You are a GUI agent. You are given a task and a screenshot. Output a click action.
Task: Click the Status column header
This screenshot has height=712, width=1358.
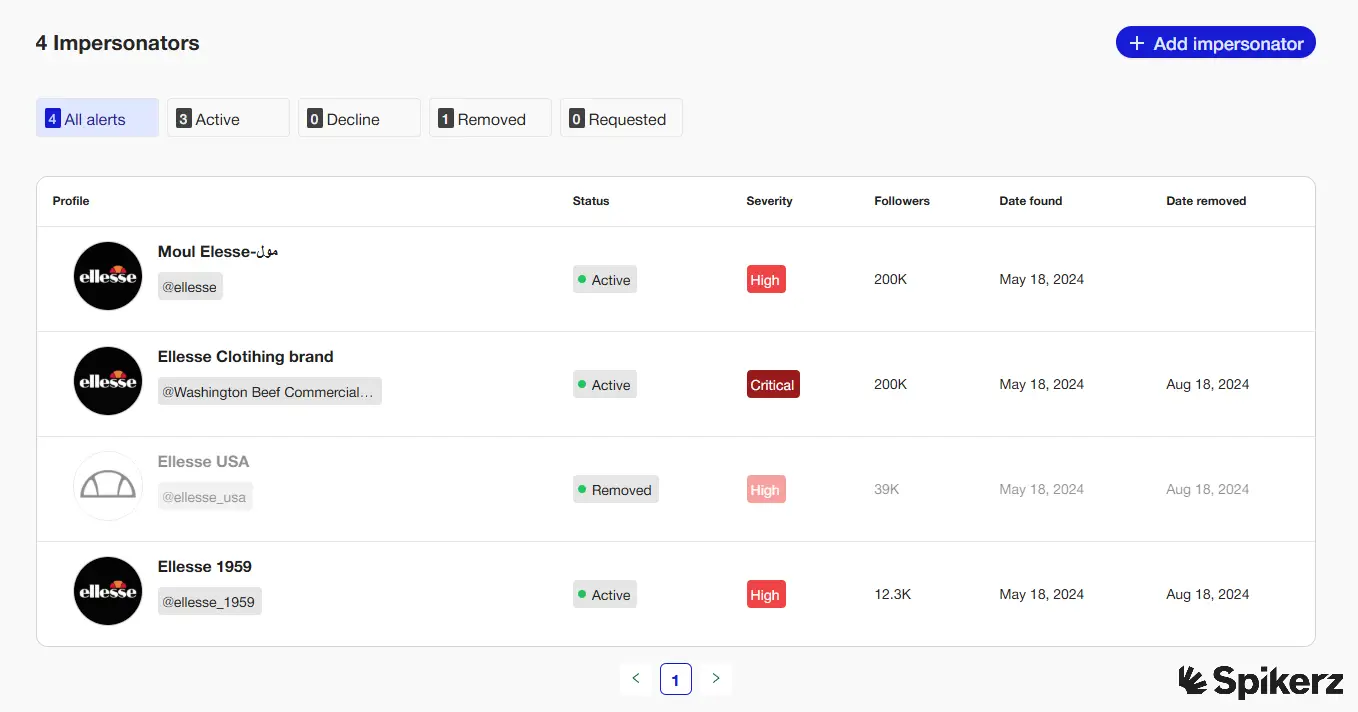[591, 201]
